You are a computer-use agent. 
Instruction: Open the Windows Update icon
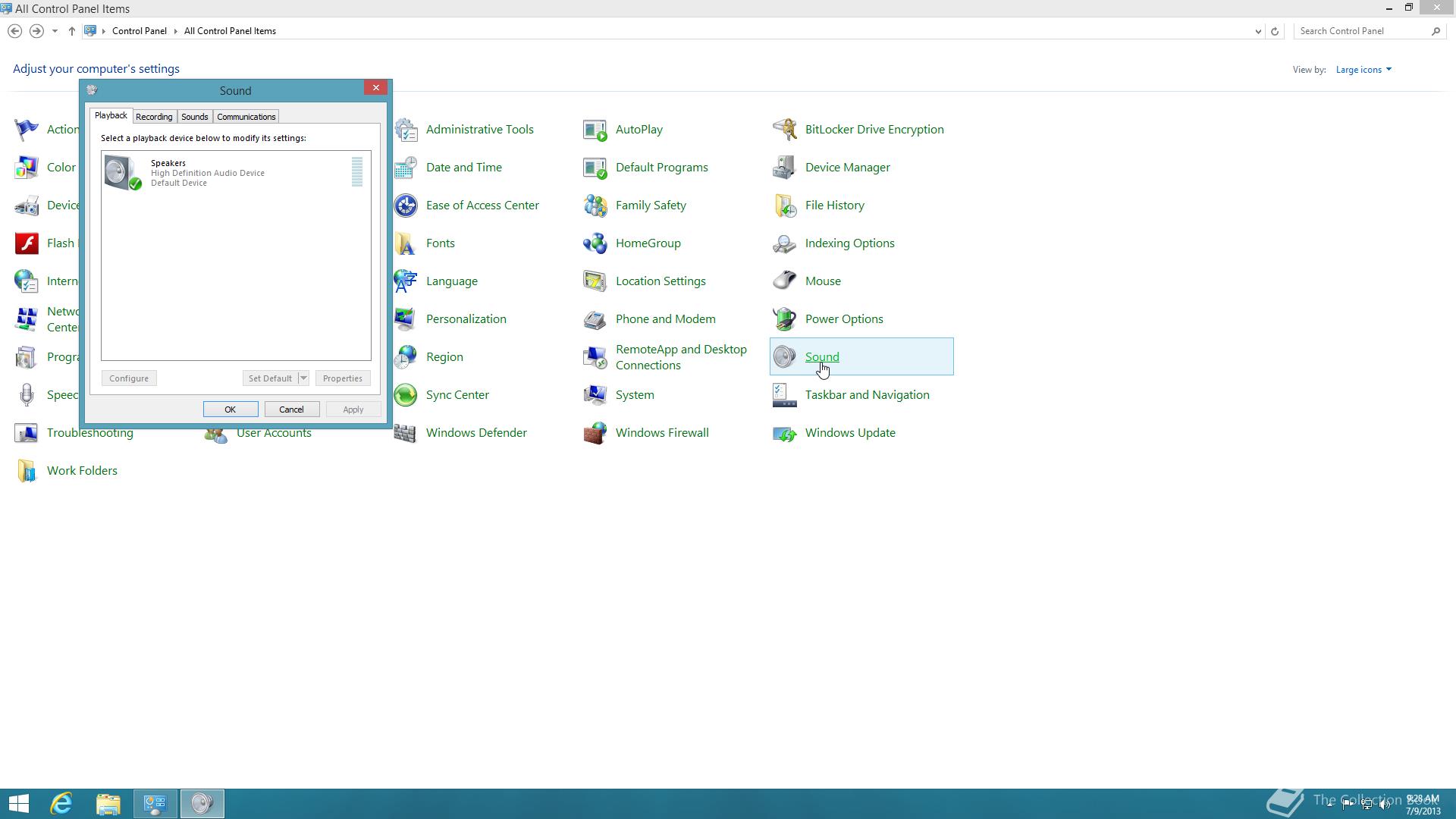point(785,433)
